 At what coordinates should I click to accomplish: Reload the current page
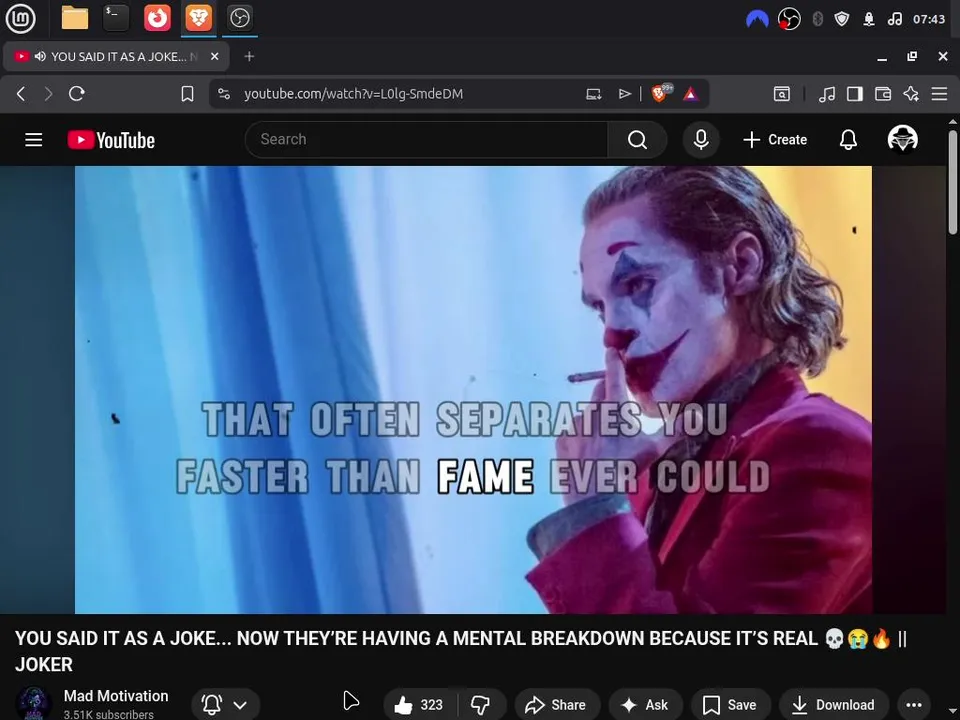[x=77, y=94]
